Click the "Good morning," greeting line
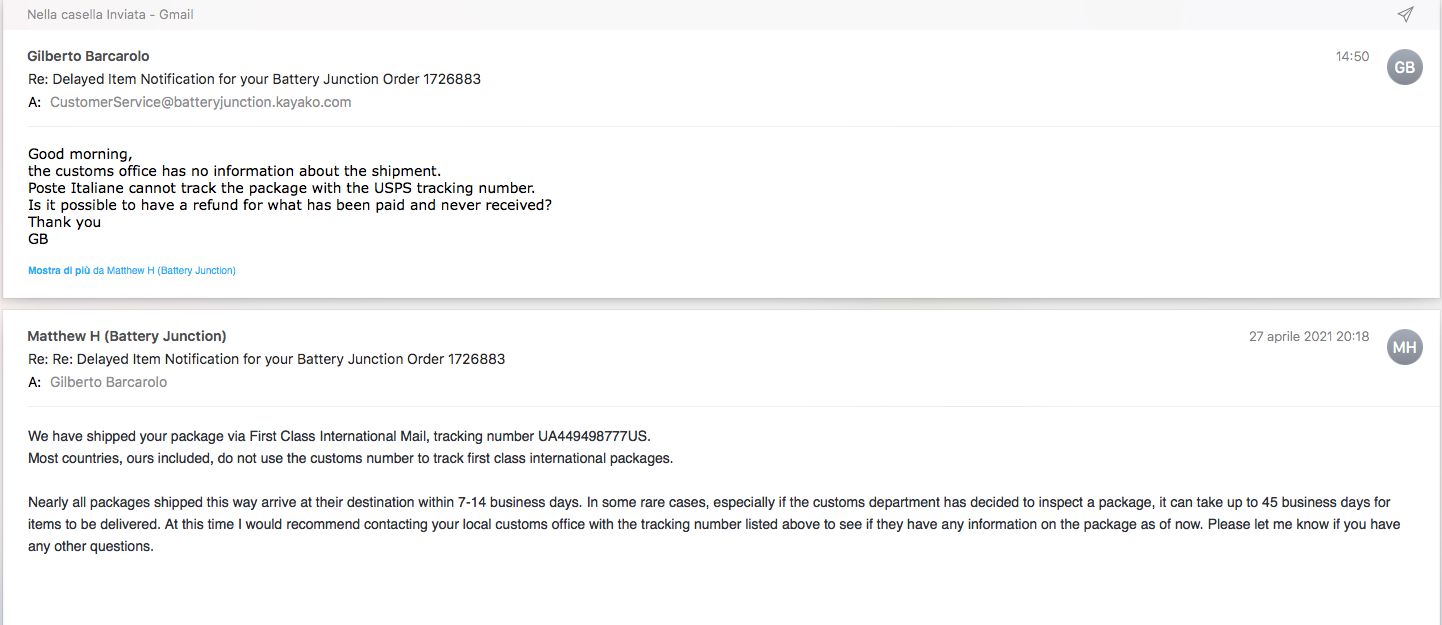This screenshot has height=625, width=1442. (80, 154)
